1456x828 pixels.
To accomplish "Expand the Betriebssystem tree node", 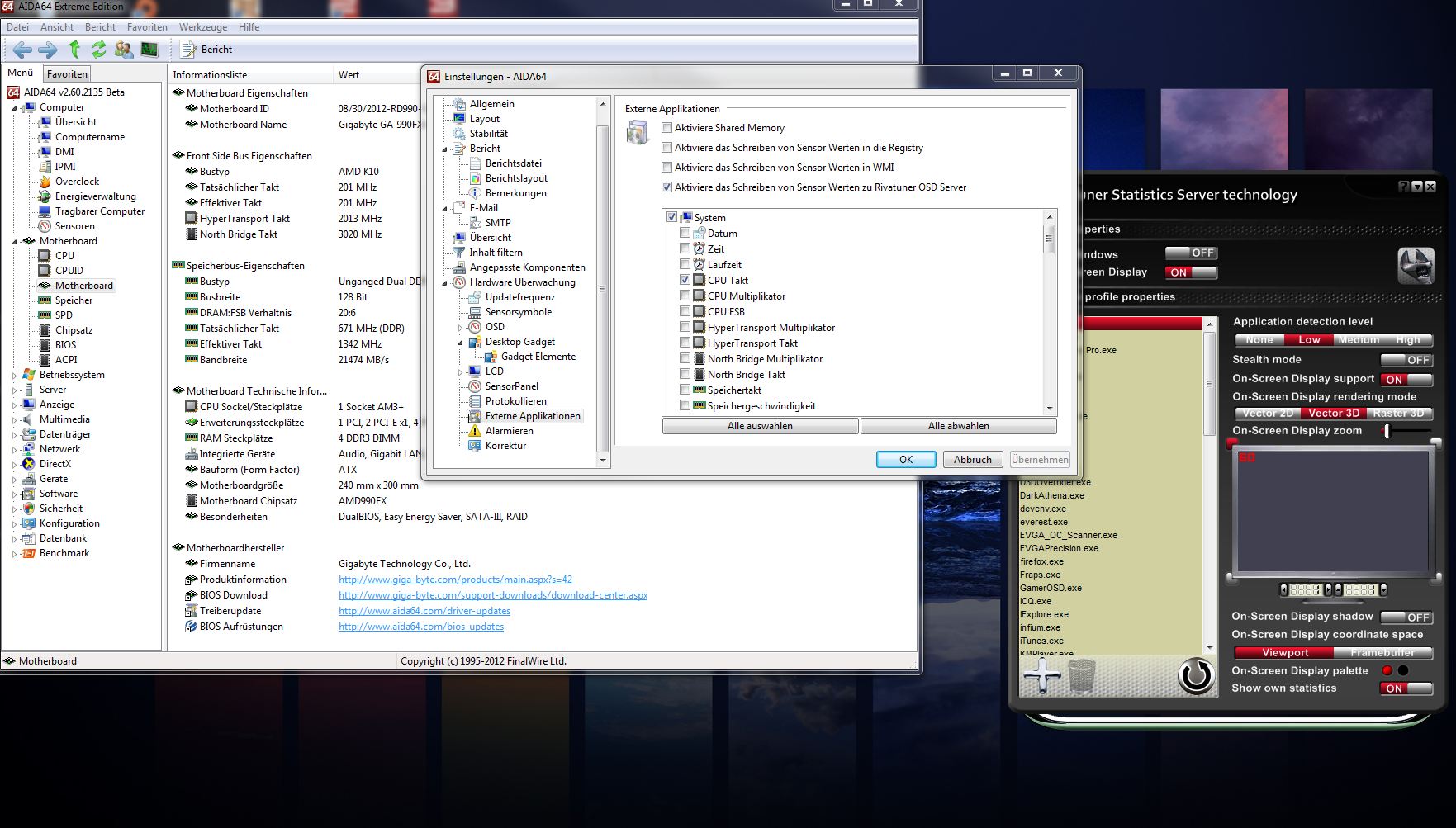I will (x=14, y=376).
